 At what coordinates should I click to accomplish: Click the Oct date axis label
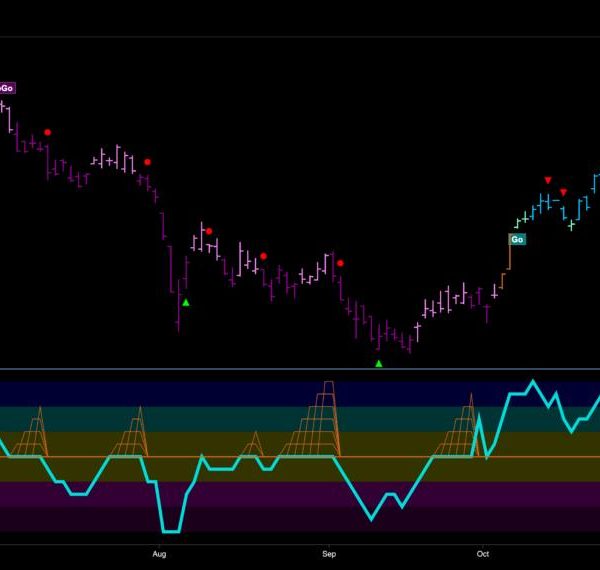483,554
